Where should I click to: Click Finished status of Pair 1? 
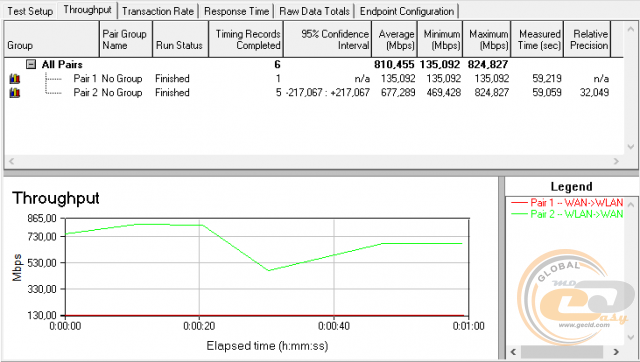[172, 78]
